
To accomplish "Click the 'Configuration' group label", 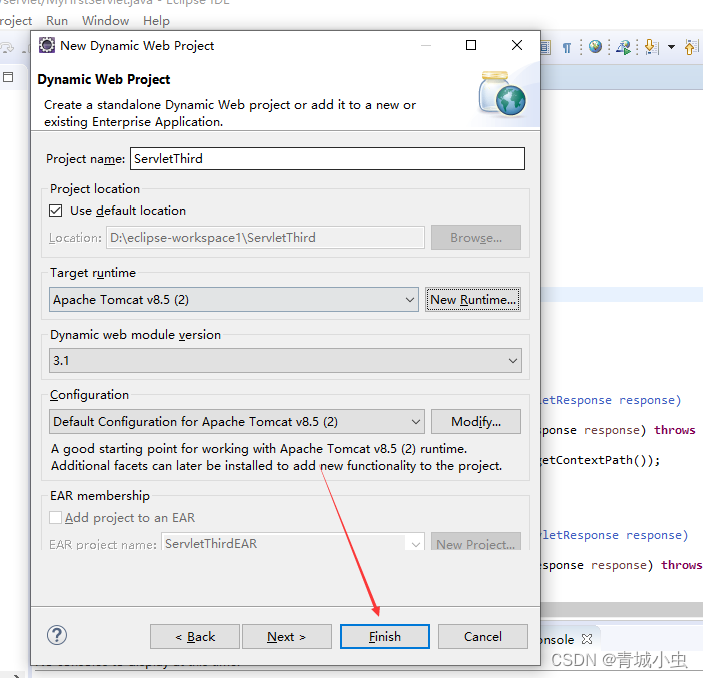I will 89,395.
